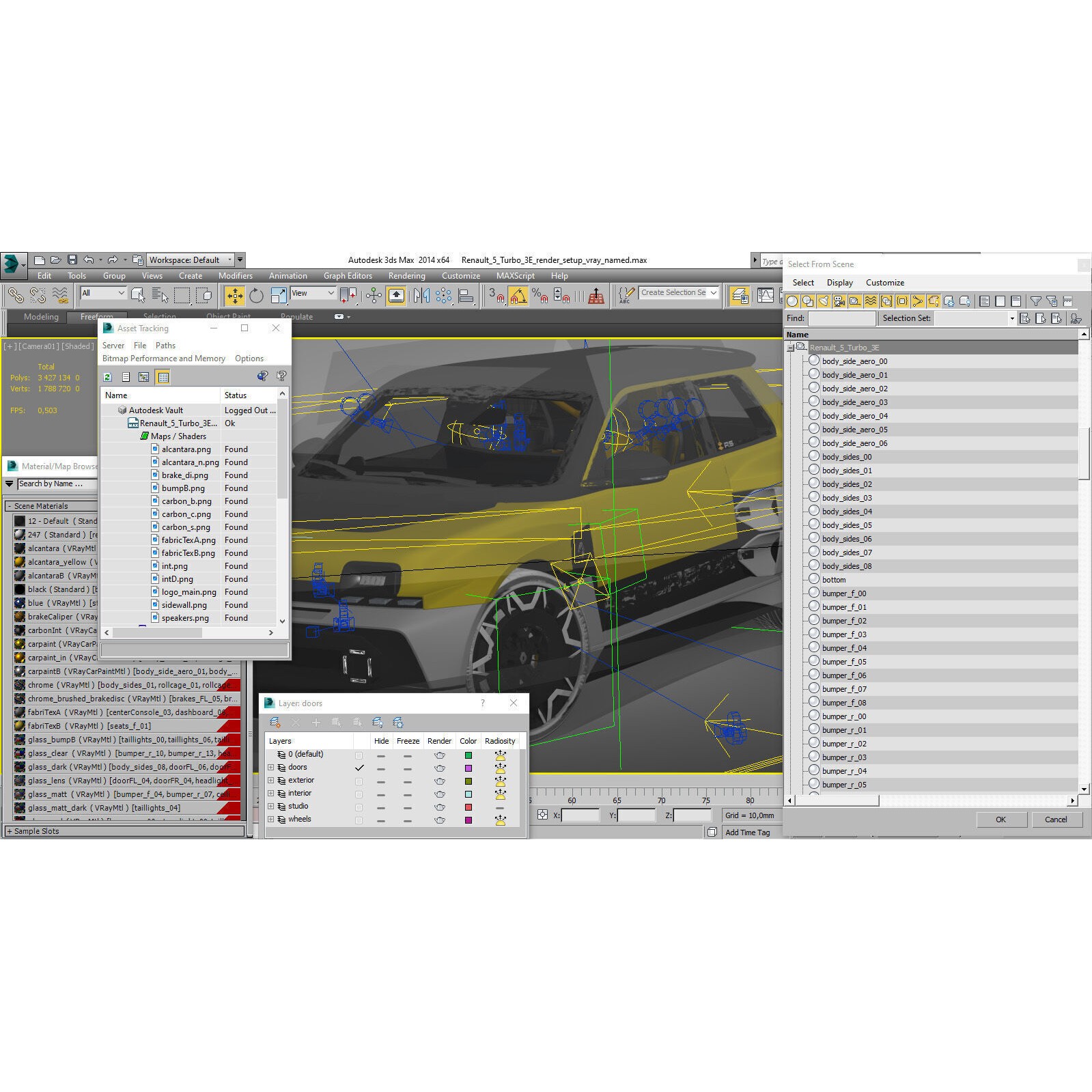
Task: Select the Select and Move tool
Action: point(234,296)
